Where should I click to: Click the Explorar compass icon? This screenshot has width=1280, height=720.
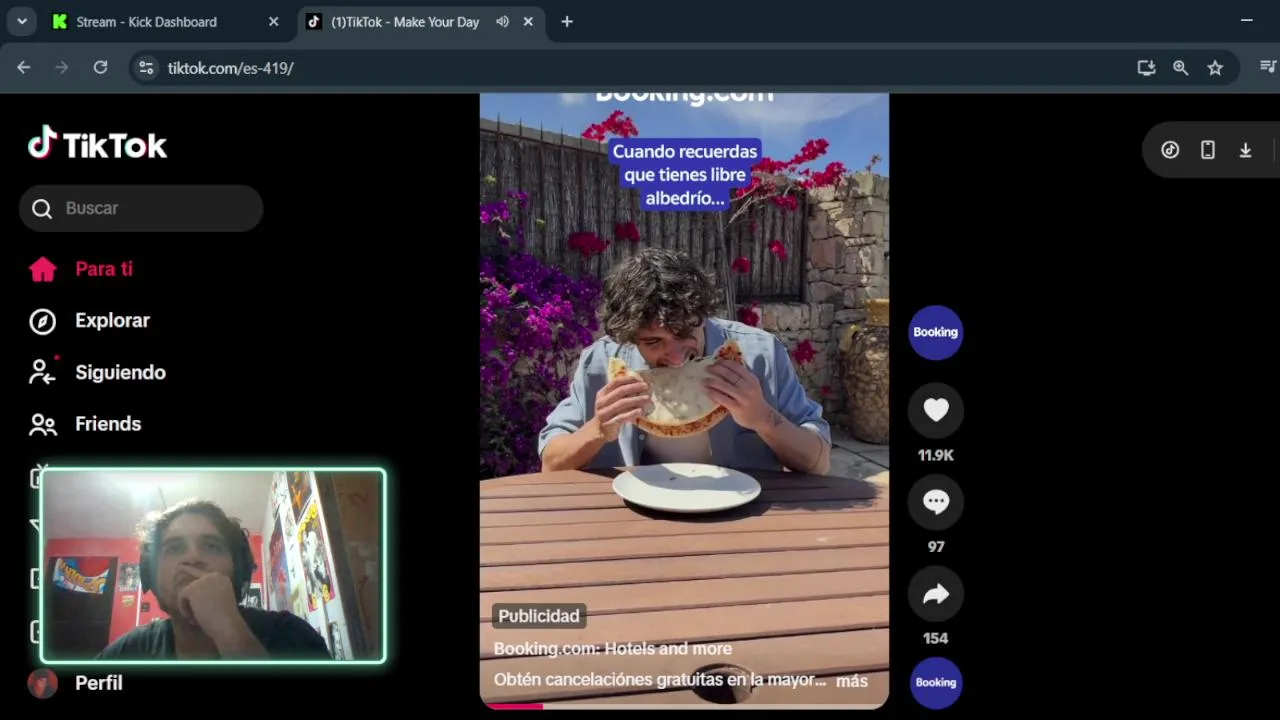[x=42, y=321]
